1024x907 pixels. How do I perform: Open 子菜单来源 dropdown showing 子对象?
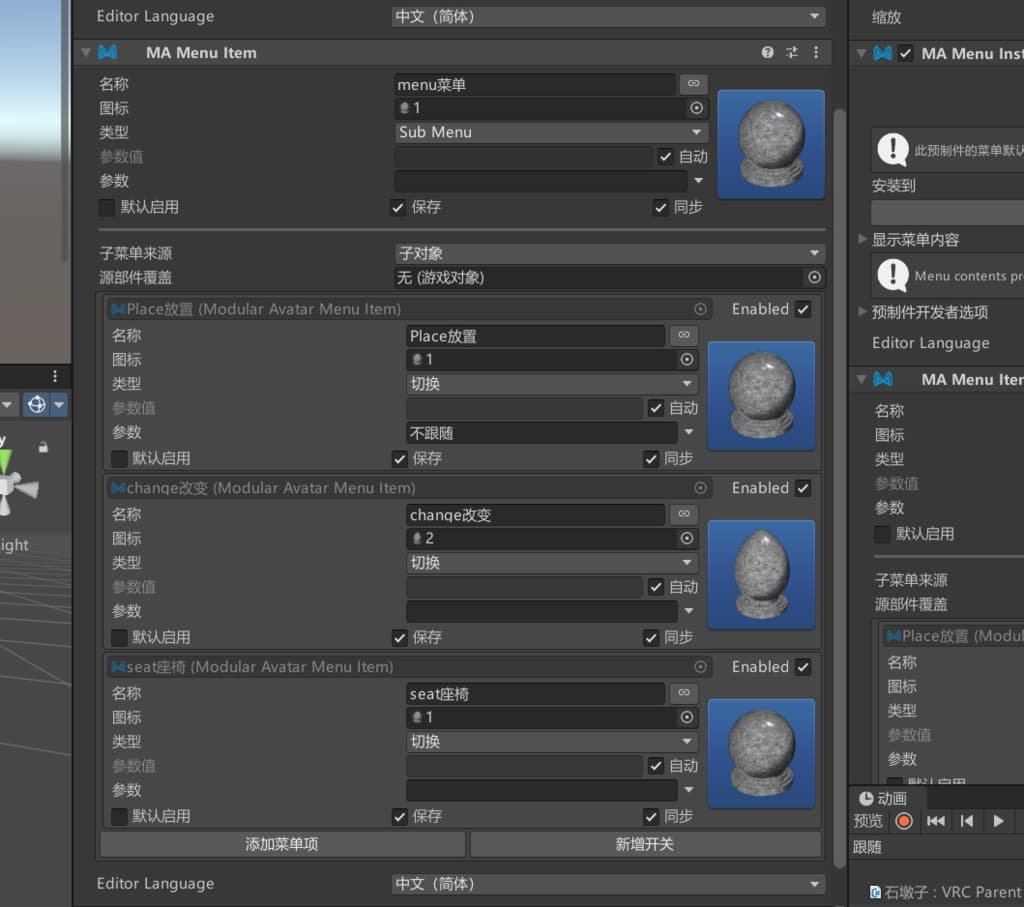pyautogui.click(x=610, y=253)
